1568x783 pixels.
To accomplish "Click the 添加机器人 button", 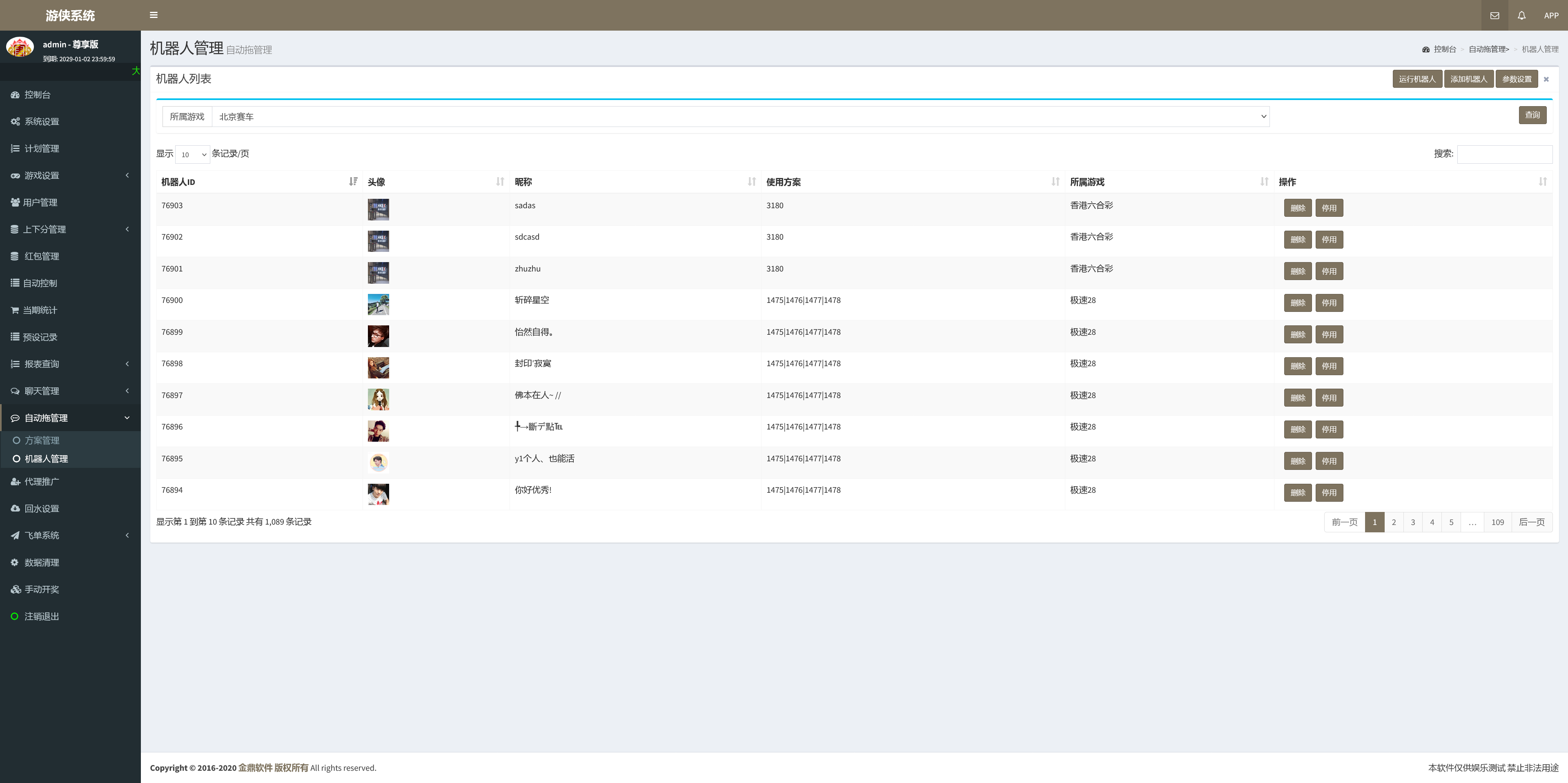I will (x=1468, y=79).
